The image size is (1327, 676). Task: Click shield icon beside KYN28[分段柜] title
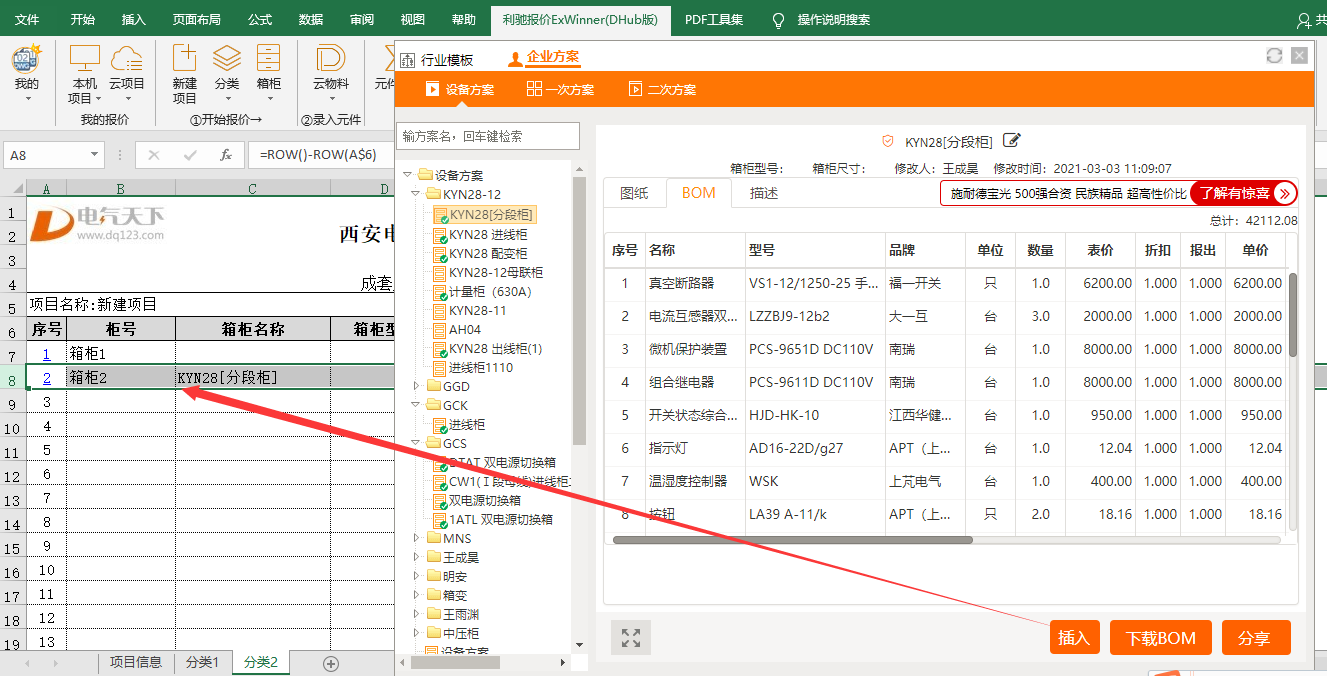coord(887,141)
